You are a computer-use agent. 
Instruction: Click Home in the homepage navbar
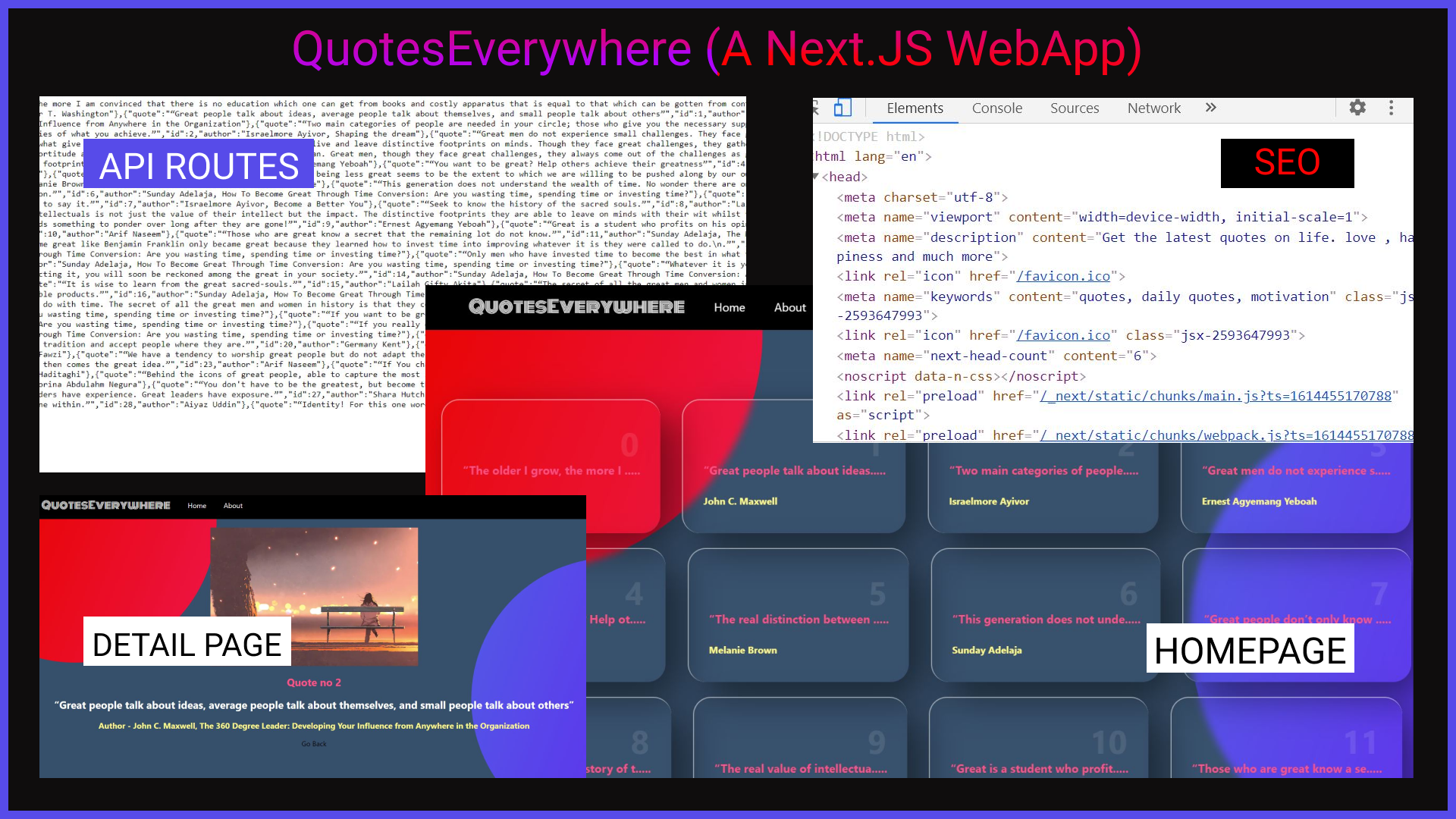(729, 307)
